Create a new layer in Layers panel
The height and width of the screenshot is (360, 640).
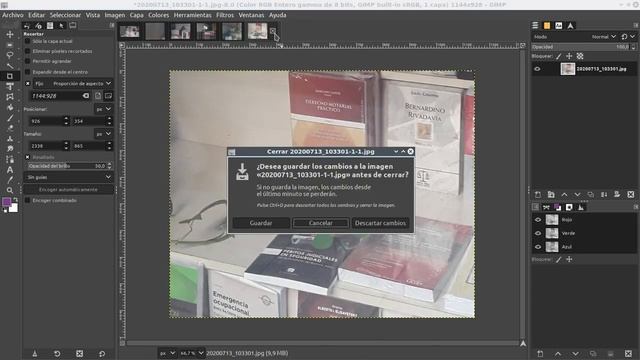(538, 195)
